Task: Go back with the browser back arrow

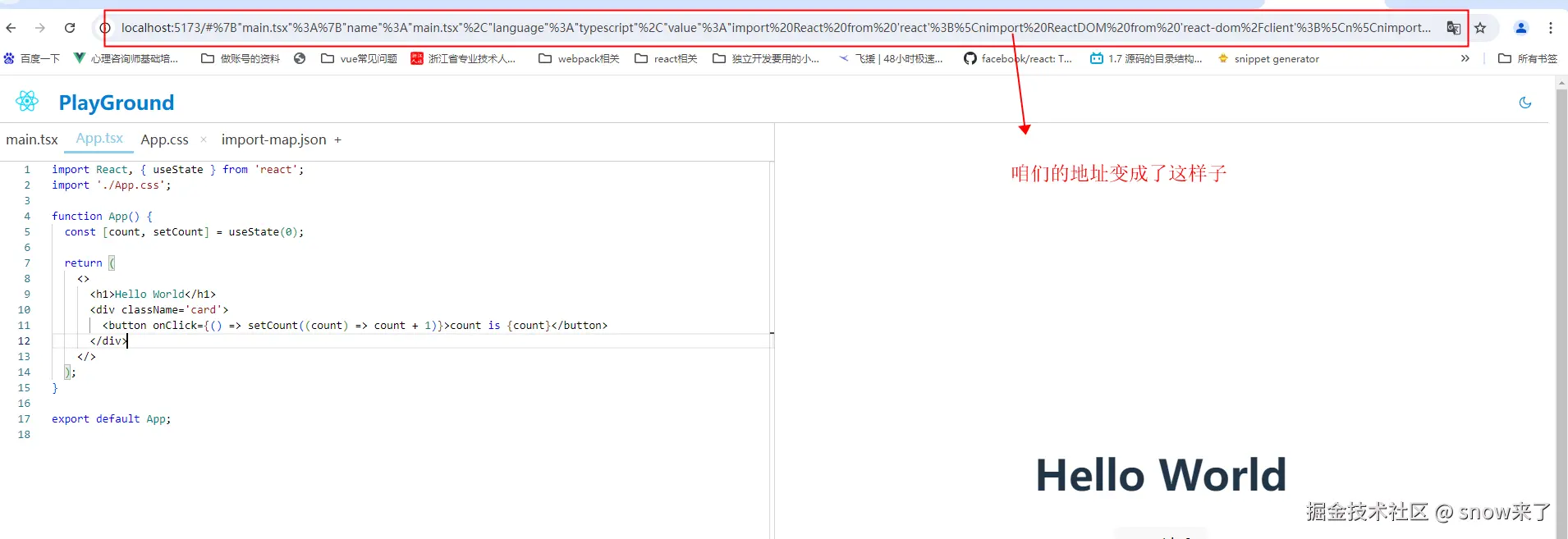Action: pyautogui.click(x=11, y=28)
